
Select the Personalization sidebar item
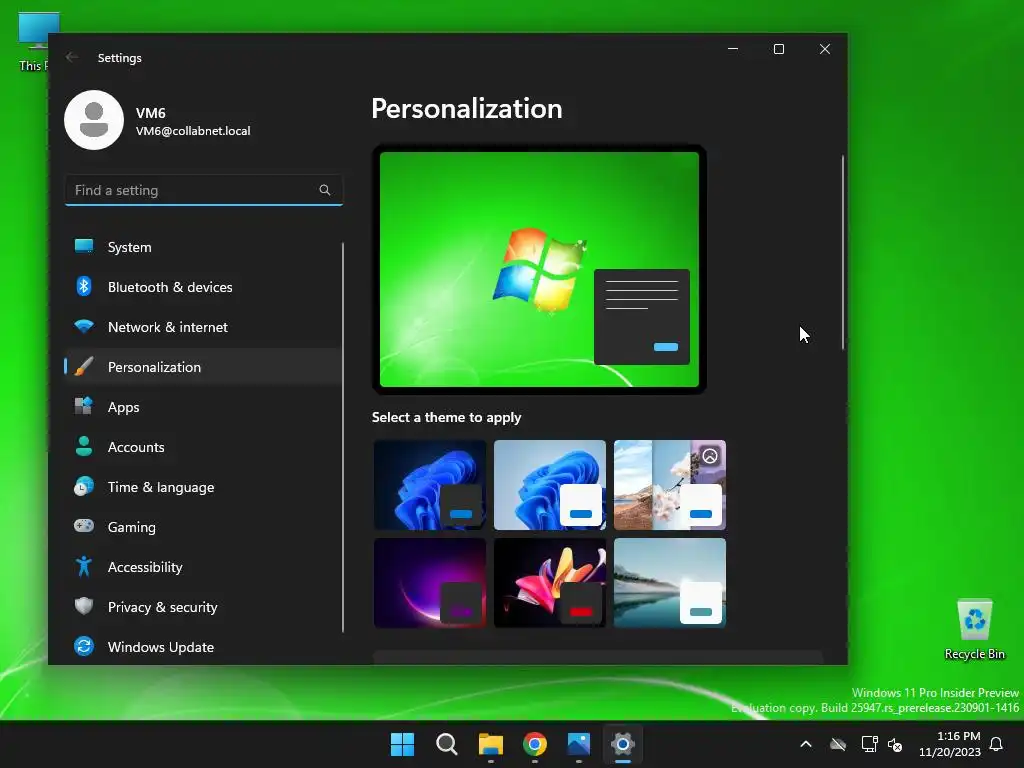[203, 367]
